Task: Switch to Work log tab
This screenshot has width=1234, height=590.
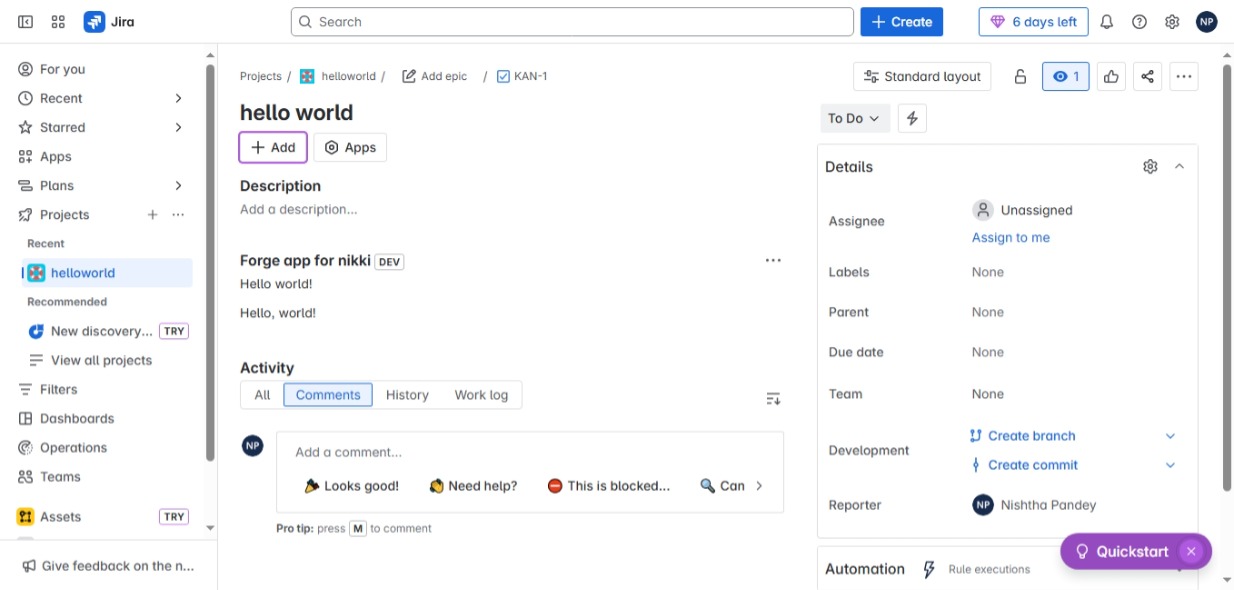Action: tap(481, 395)
